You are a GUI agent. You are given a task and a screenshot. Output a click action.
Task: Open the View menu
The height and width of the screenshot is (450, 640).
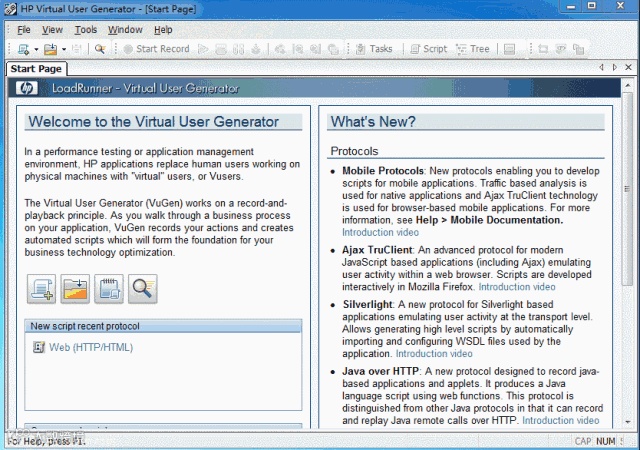click(52, 30)
